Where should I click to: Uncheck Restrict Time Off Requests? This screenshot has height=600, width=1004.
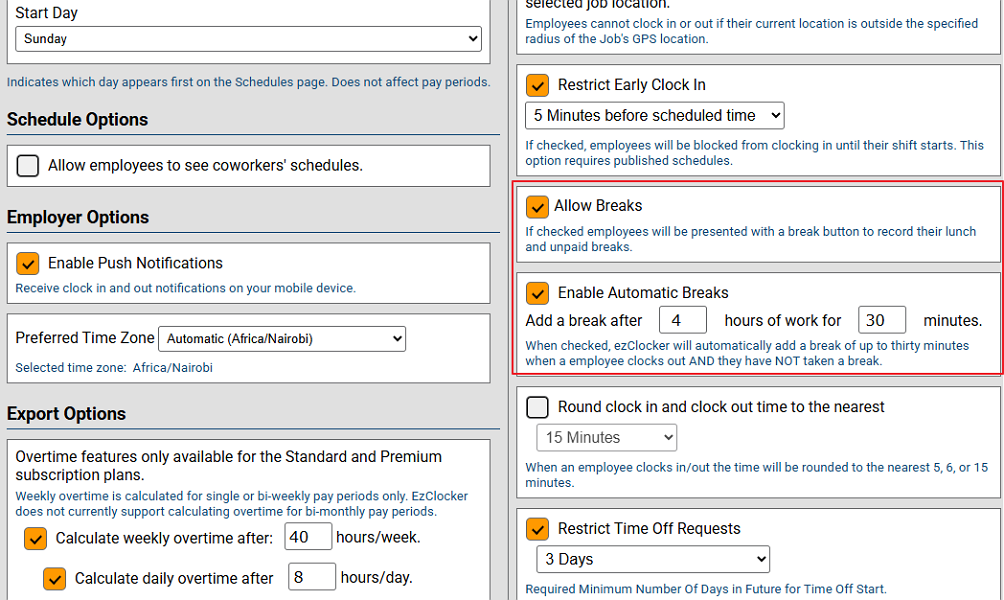pos(537,529)
